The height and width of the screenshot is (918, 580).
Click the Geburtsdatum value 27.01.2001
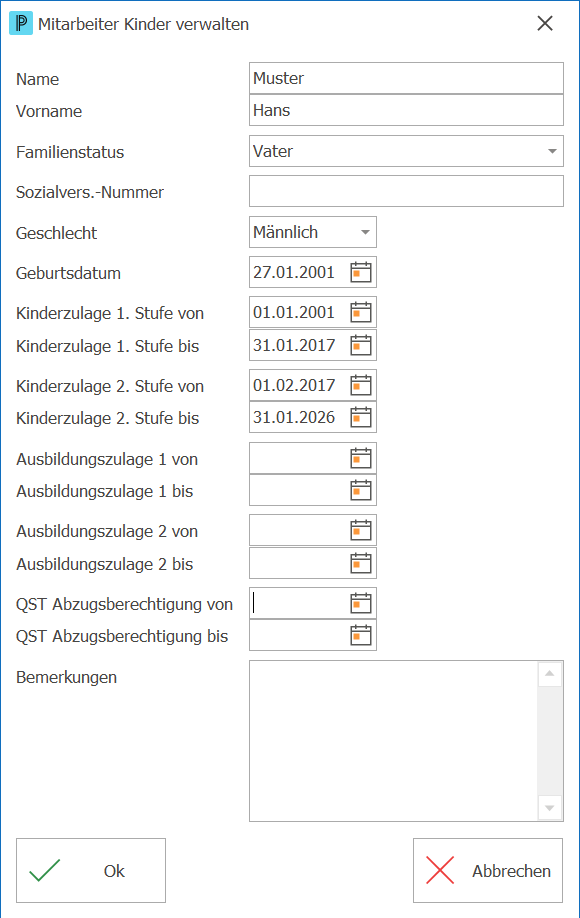point(294,272)
